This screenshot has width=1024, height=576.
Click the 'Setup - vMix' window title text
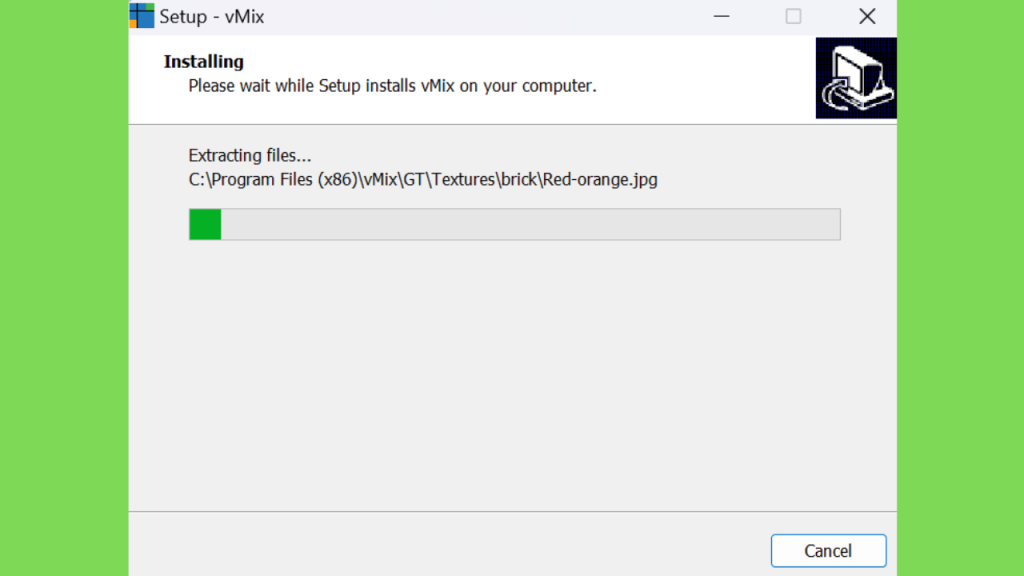click(x=212, y=16)
